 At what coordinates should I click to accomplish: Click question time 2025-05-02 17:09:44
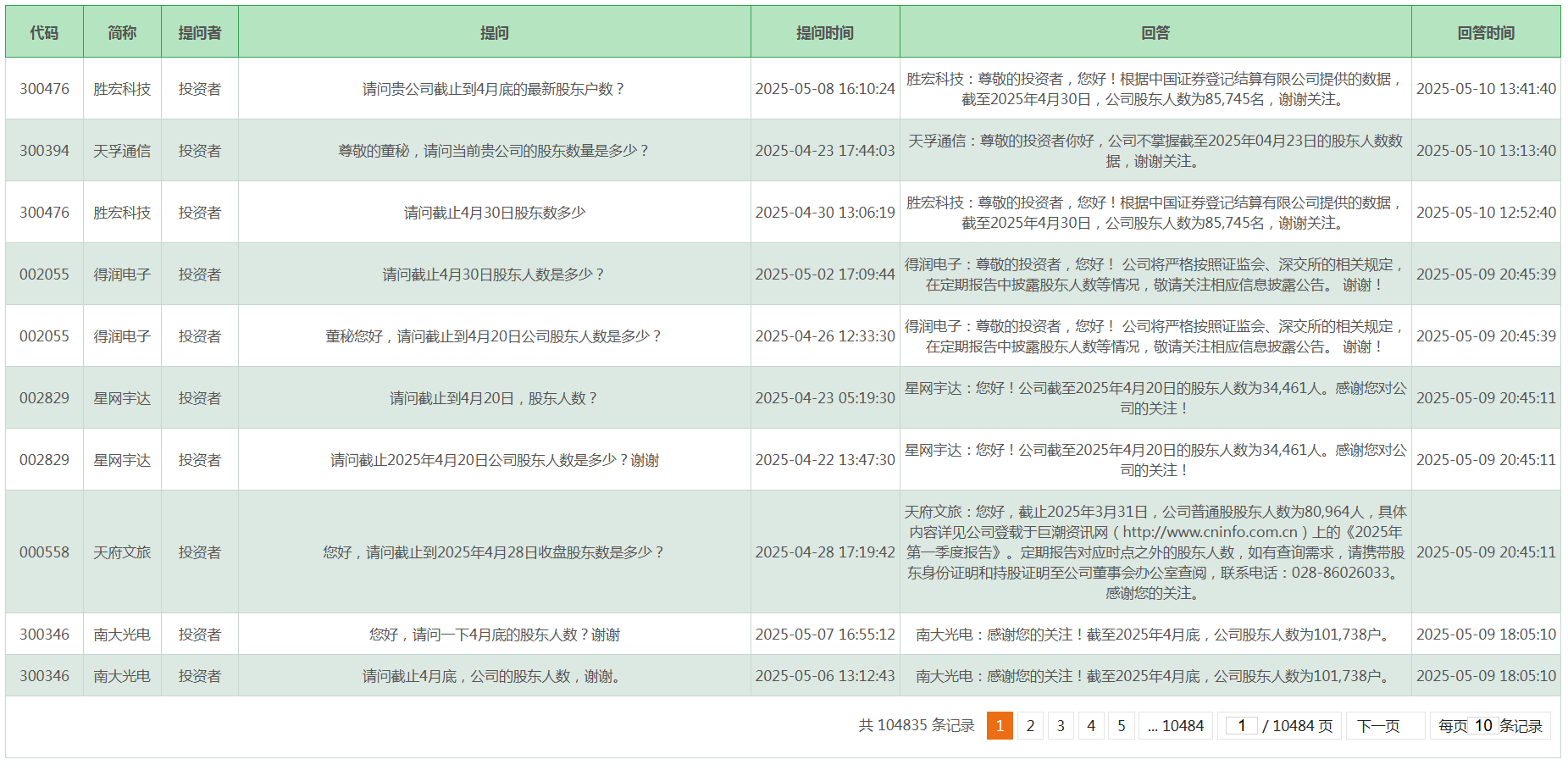825,274
